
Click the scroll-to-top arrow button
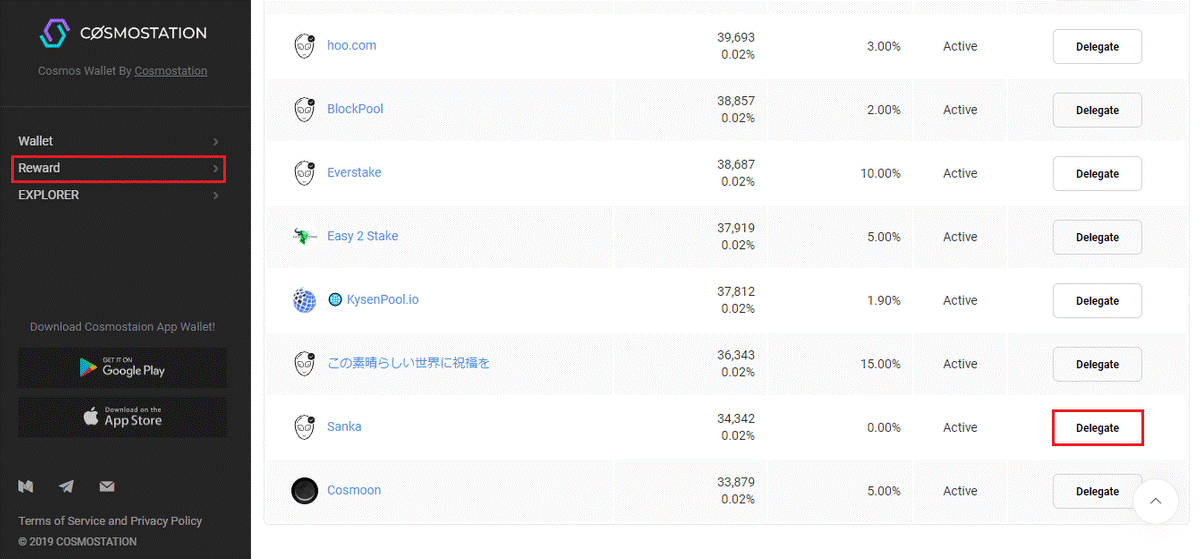(1155, 502)
